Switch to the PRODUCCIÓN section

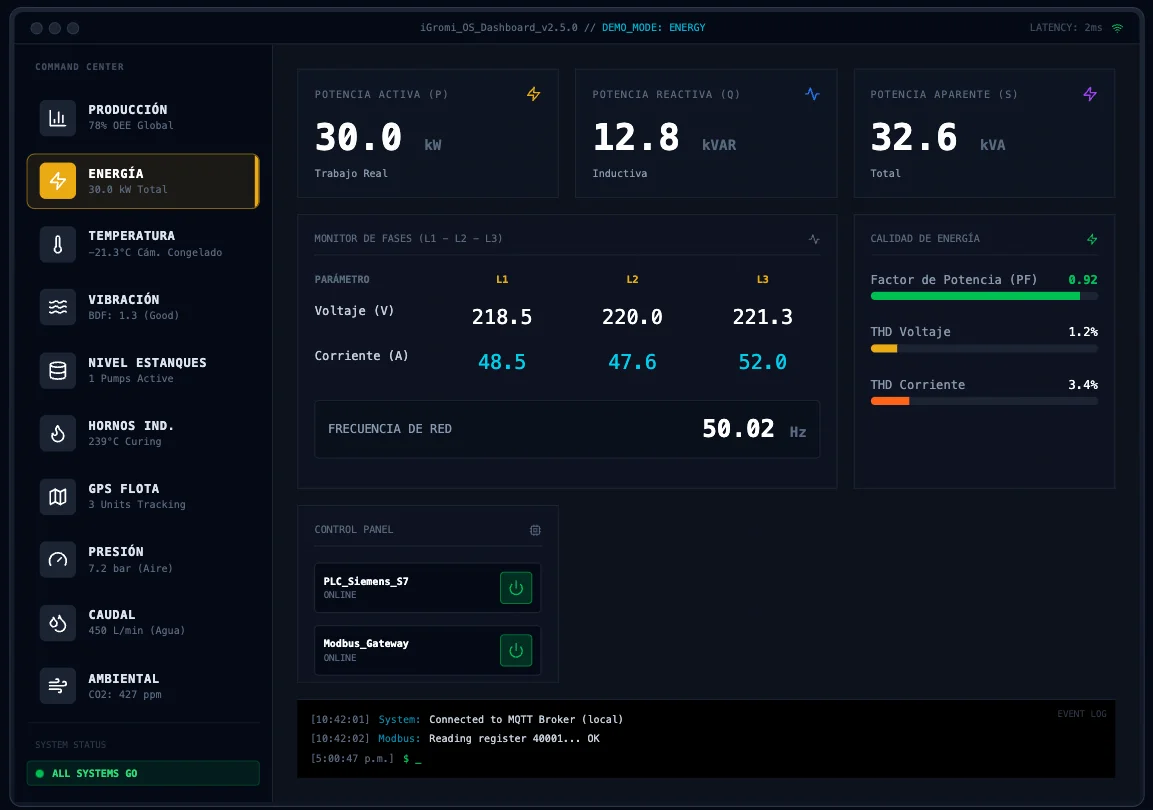(x=143, y=118)
